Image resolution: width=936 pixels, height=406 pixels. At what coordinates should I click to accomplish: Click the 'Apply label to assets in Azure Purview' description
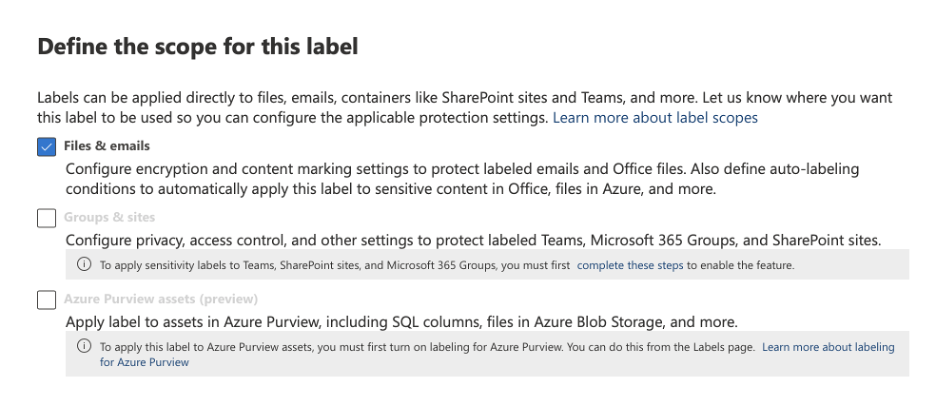click(400, 322)
